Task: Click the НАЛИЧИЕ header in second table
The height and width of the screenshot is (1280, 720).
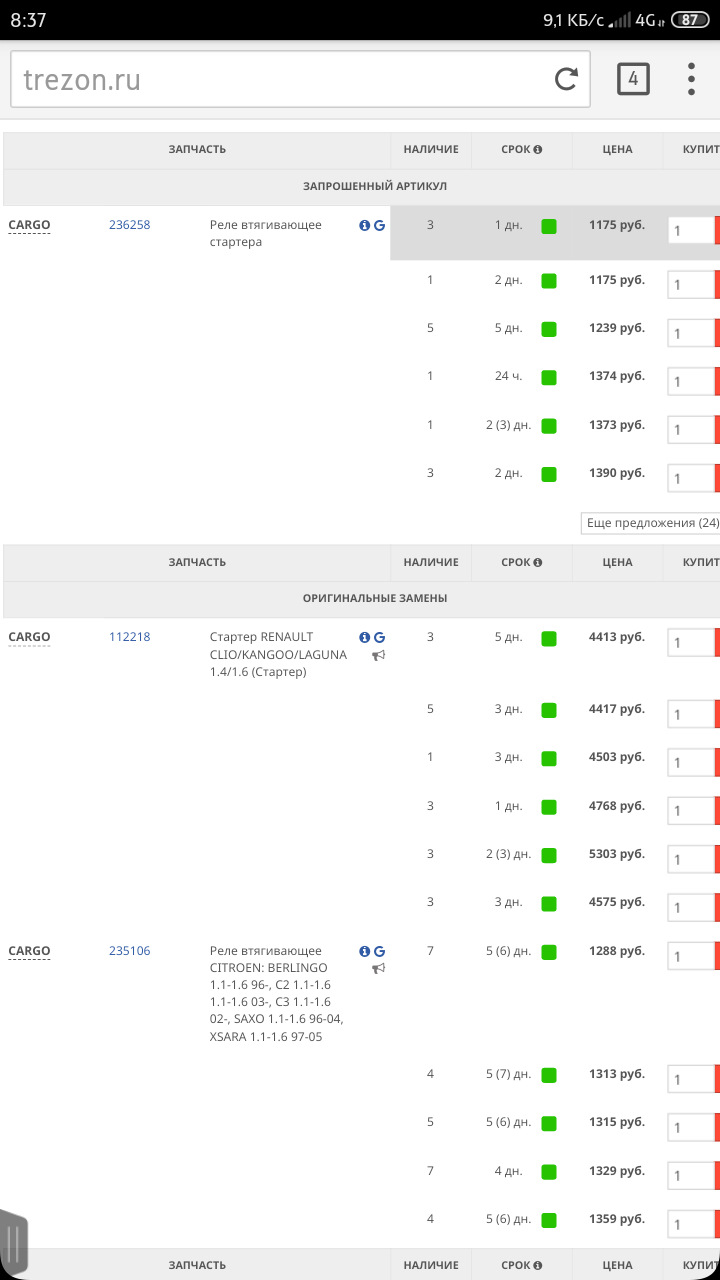Action: pyautogui.click(x=431, y=562)
